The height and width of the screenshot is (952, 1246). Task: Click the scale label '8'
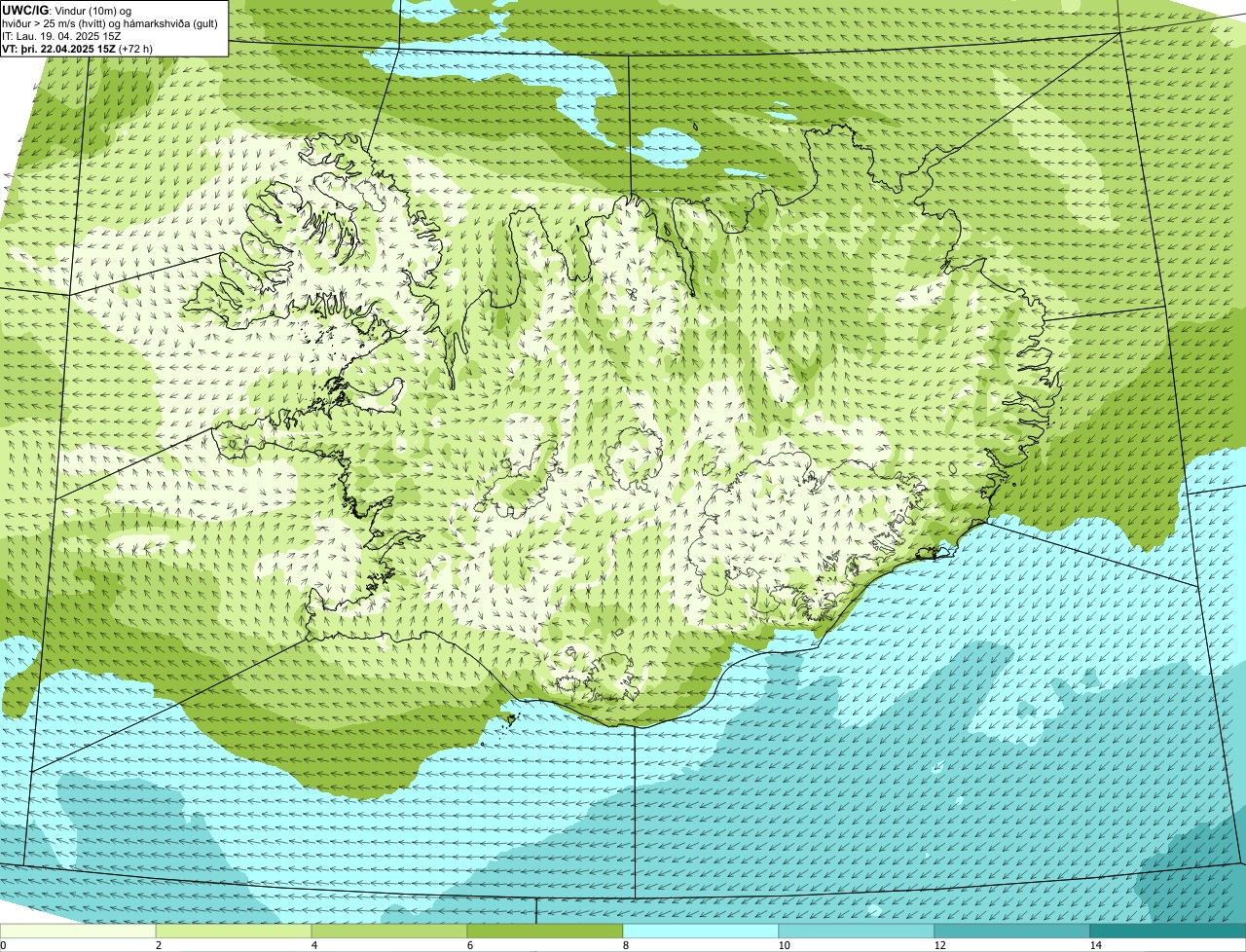coord(625,945)
